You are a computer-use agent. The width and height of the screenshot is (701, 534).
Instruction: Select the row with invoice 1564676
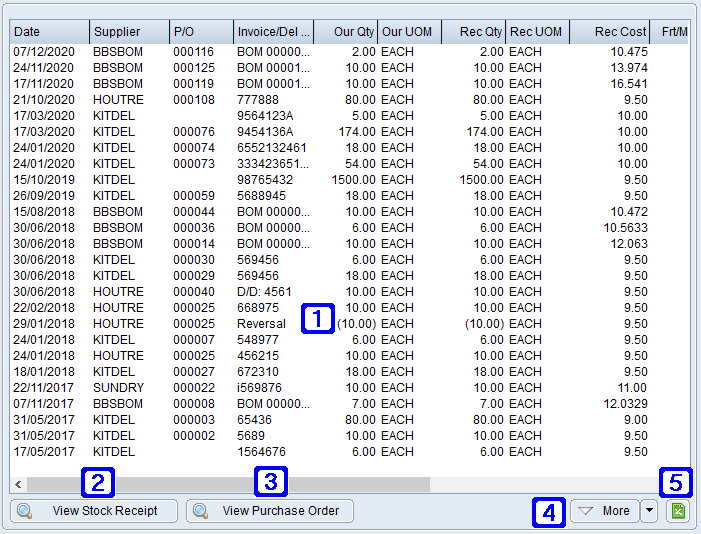click(261, 452)
